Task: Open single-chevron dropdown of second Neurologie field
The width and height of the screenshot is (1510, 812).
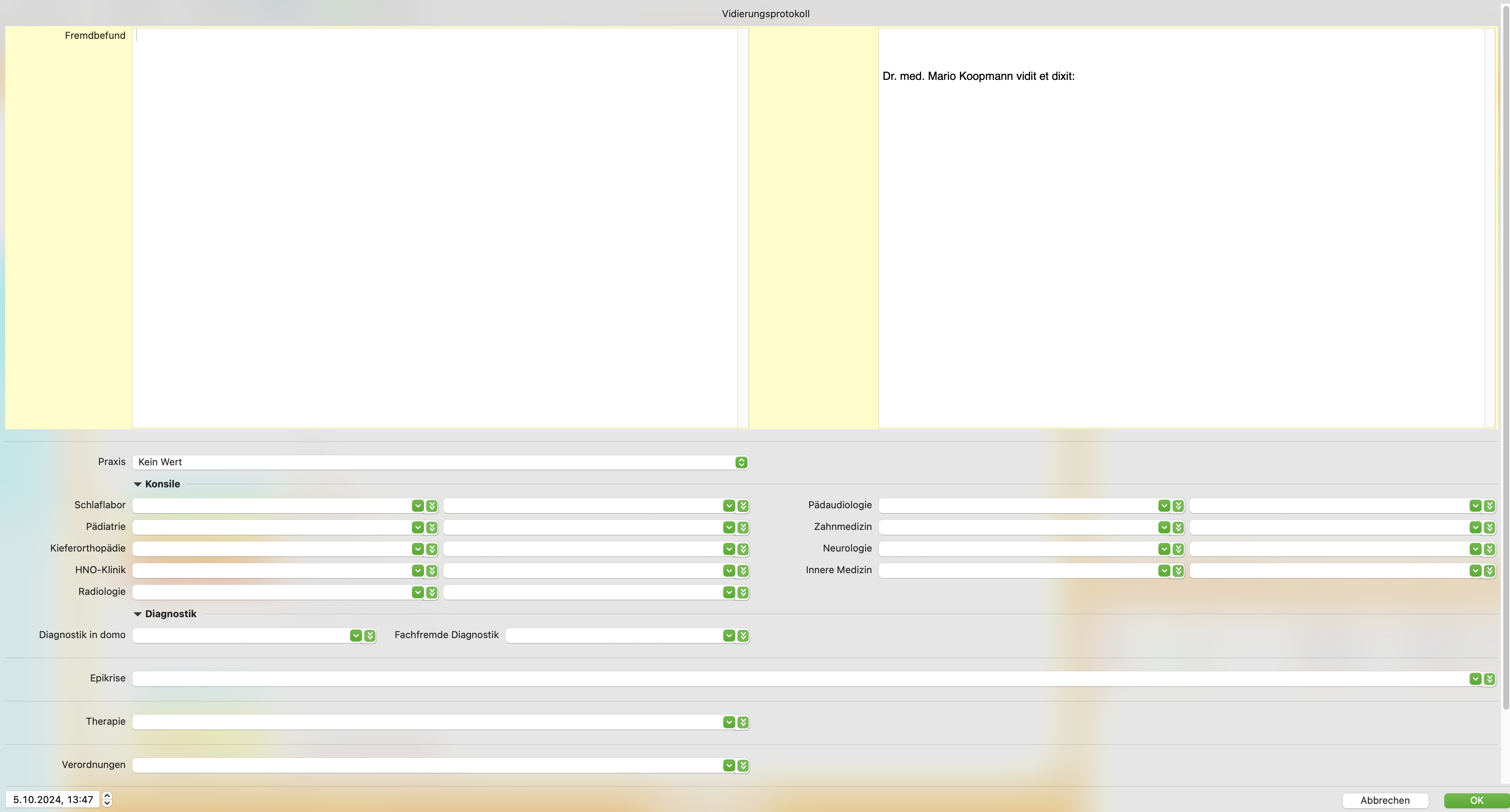Action: click(1475, 549)
